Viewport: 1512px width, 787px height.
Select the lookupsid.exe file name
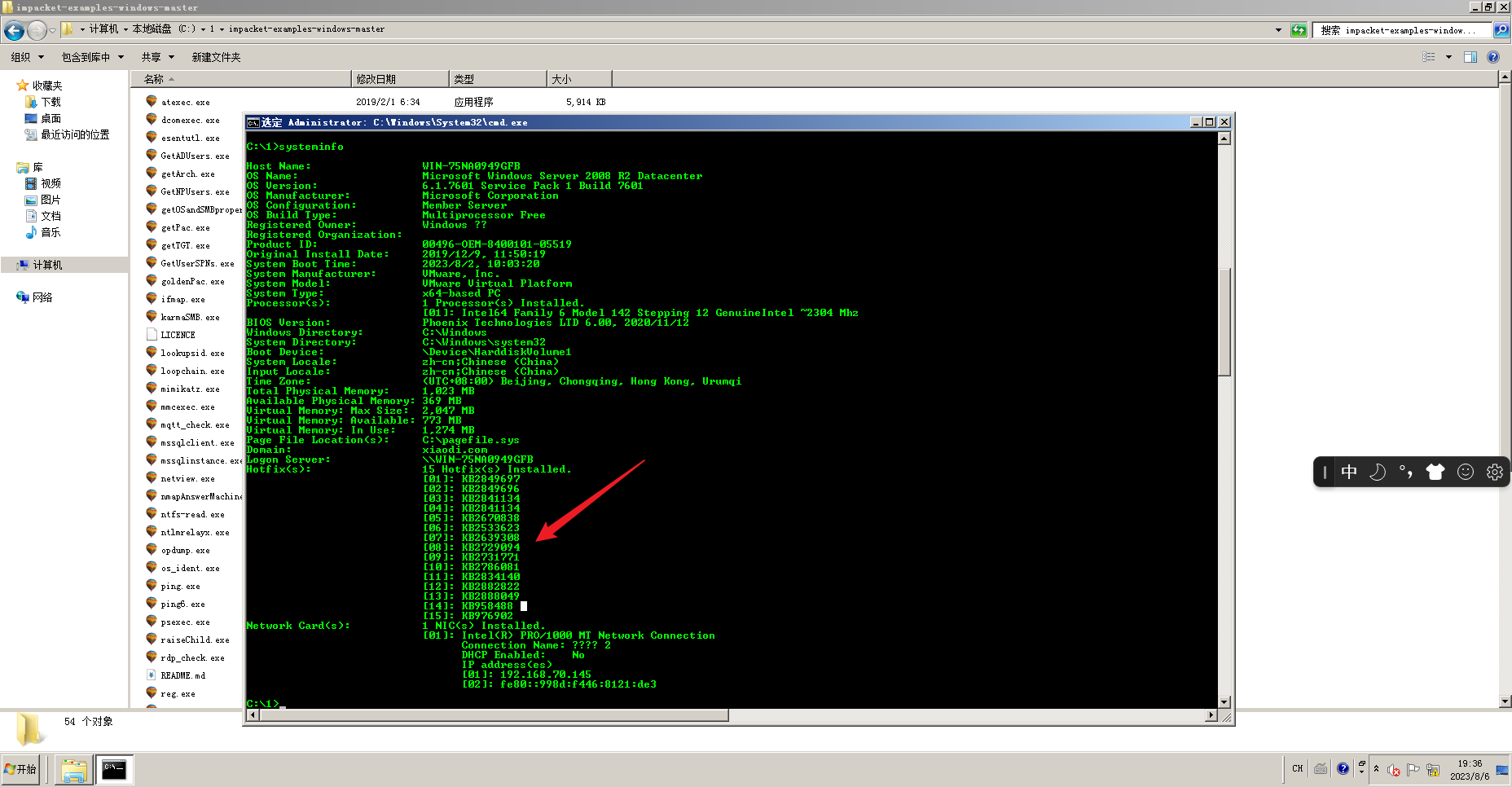192,354
